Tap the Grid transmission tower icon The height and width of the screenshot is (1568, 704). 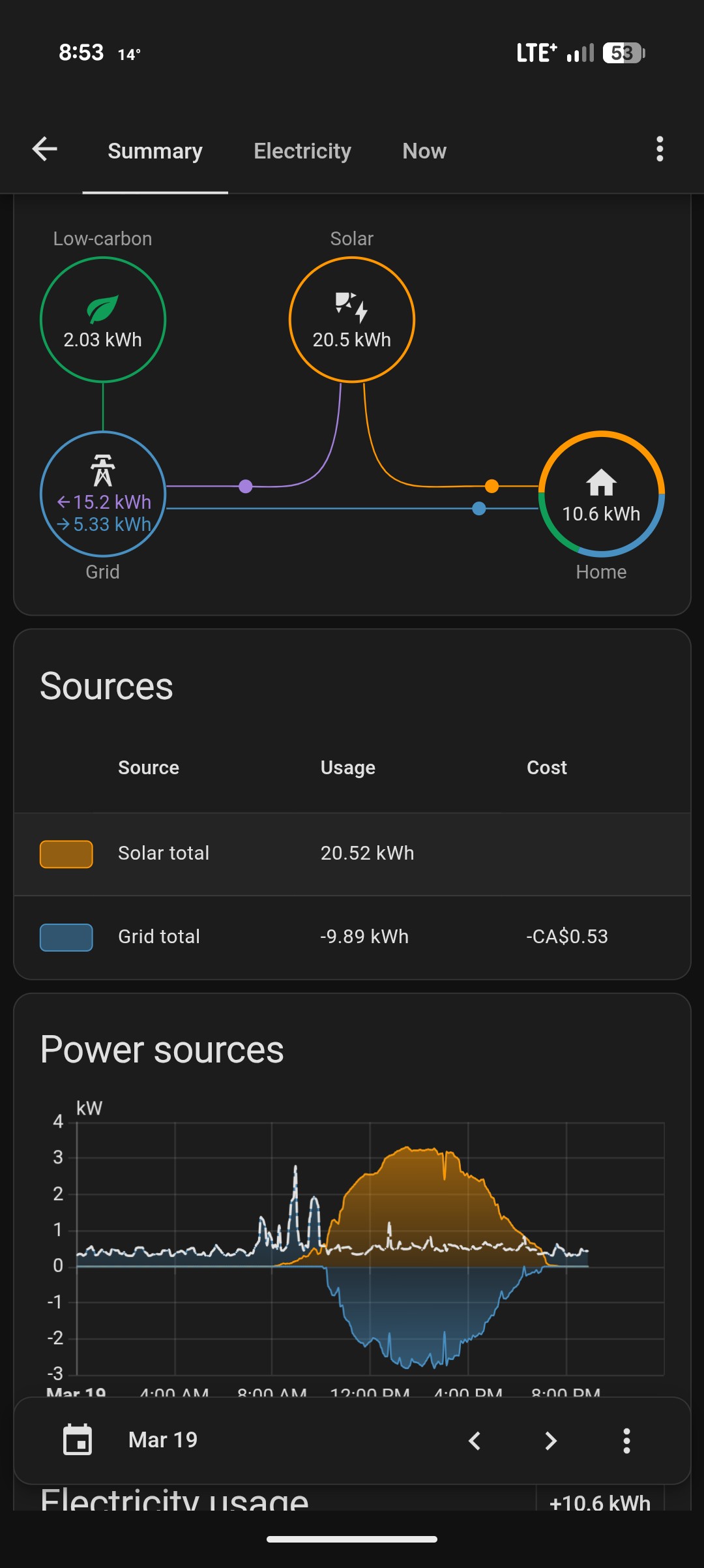(102, 470)
